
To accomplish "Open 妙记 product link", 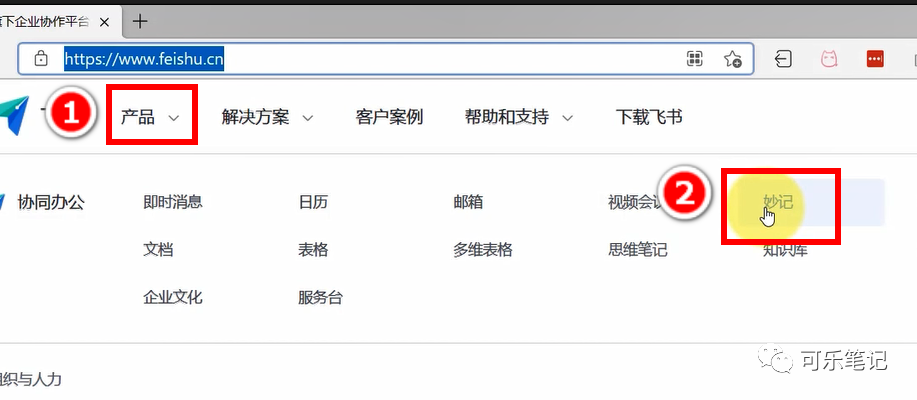I will (778, 203).
